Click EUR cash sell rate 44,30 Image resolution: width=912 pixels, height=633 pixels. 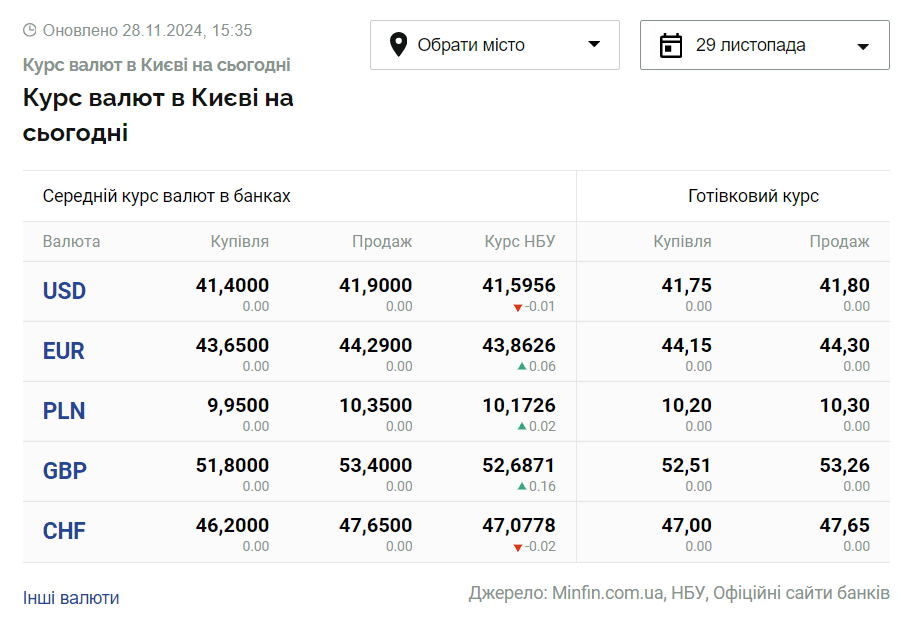(x=845, y=345)
